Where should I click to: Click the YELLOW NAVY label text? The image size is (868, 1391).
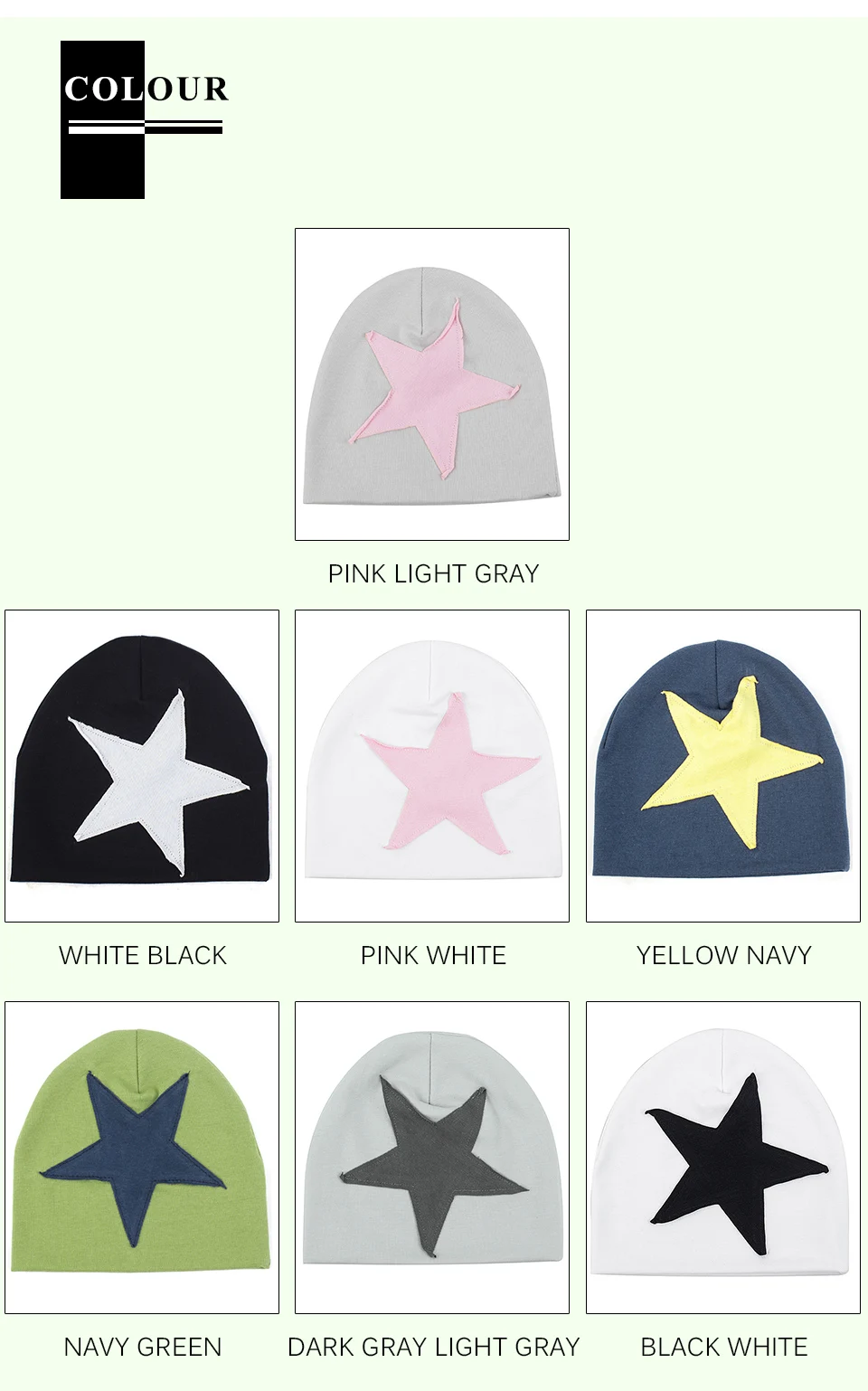(723, 955)
